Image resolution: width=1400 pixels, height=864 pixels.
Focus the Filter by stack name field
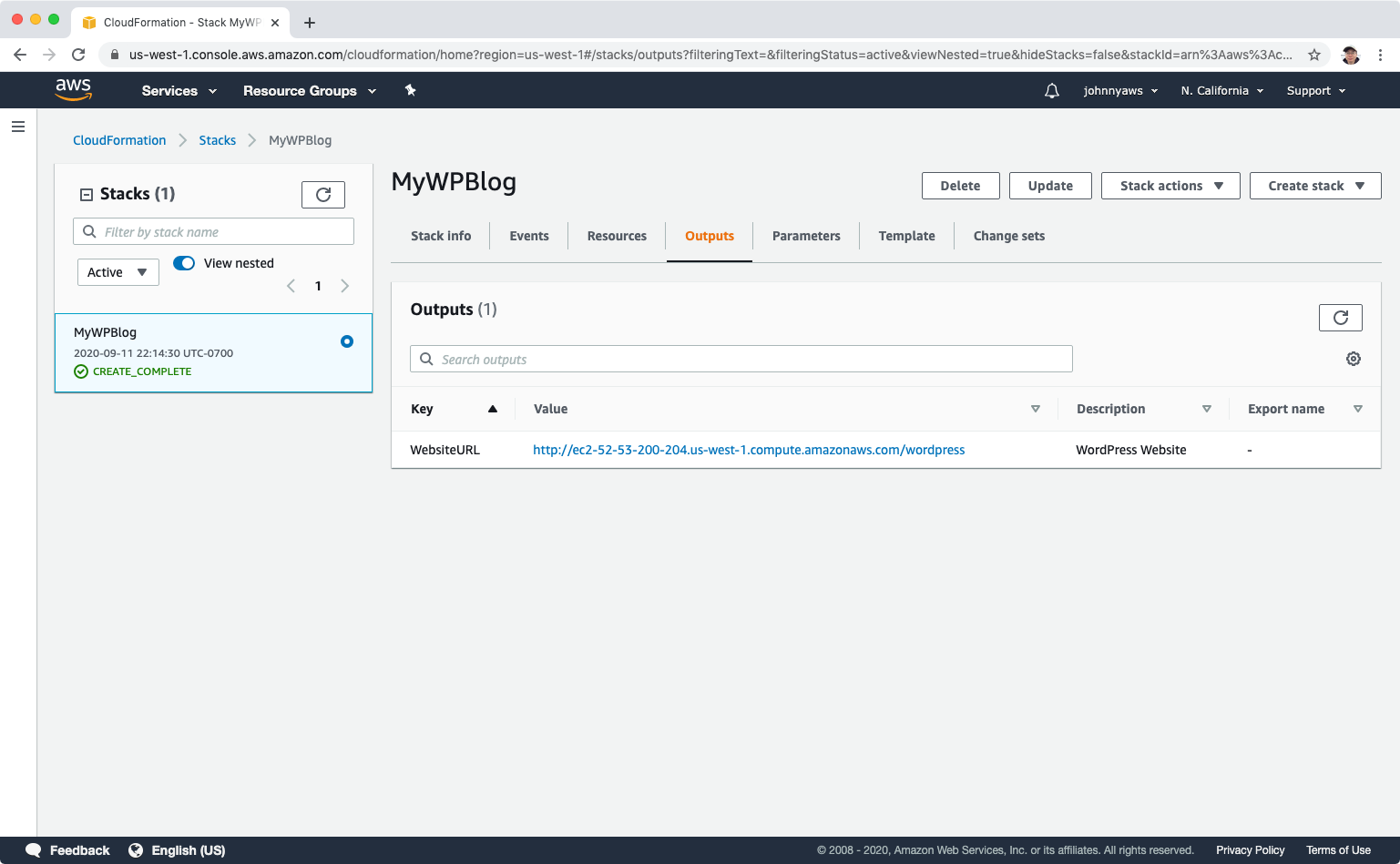(213, 231)
